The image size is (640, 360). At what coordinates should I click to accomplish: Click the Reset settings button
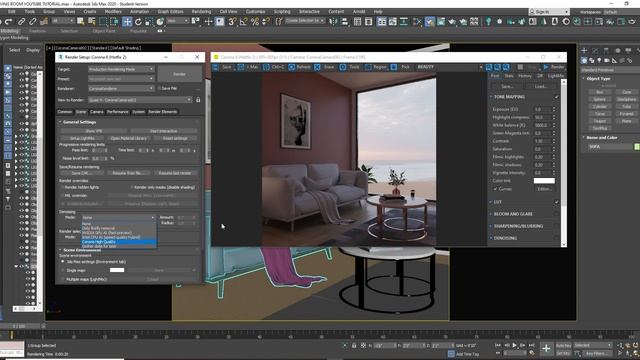[x=175, y=138]
